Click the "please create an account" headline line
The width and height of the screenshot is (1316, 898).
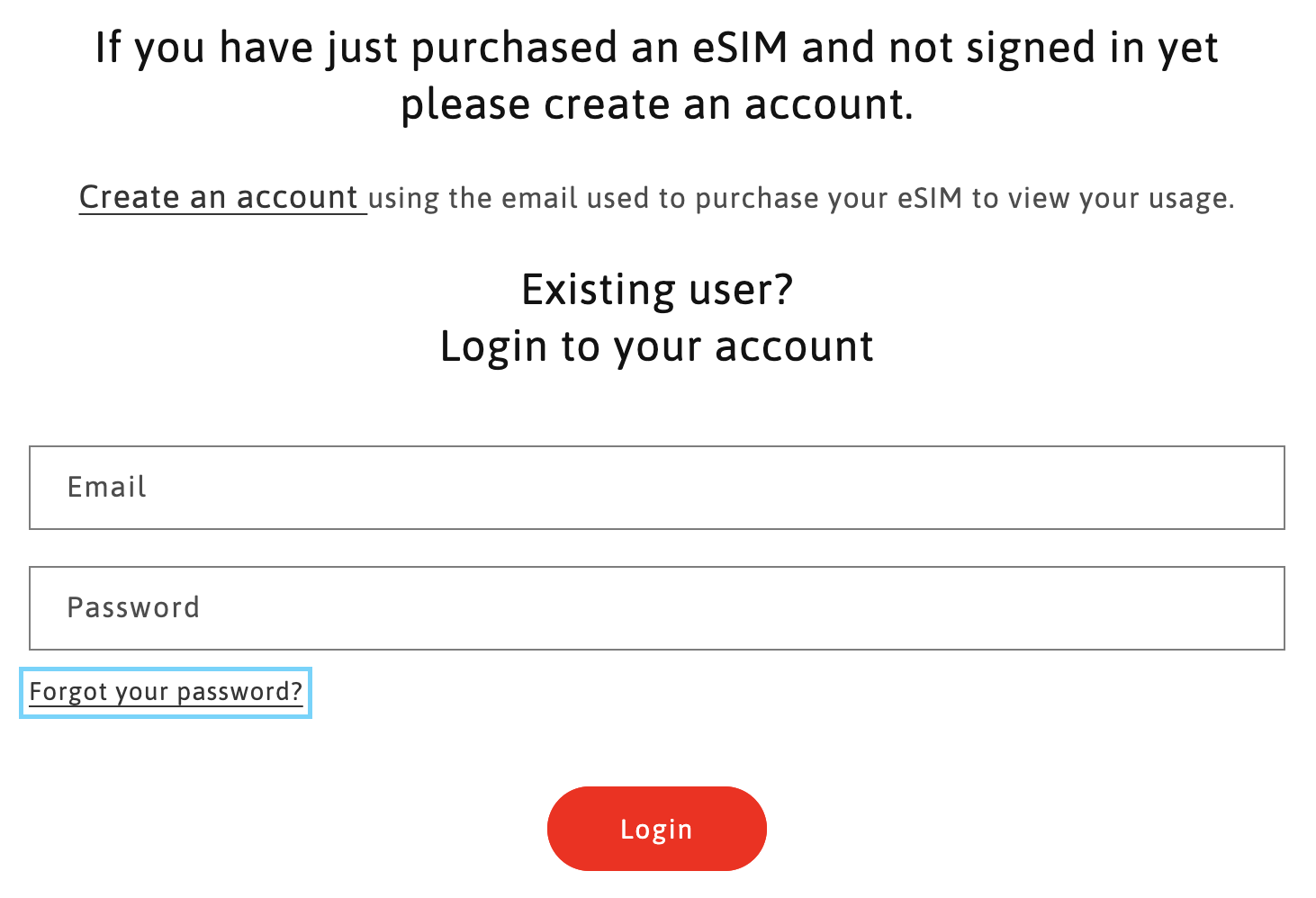coord(657,104)
